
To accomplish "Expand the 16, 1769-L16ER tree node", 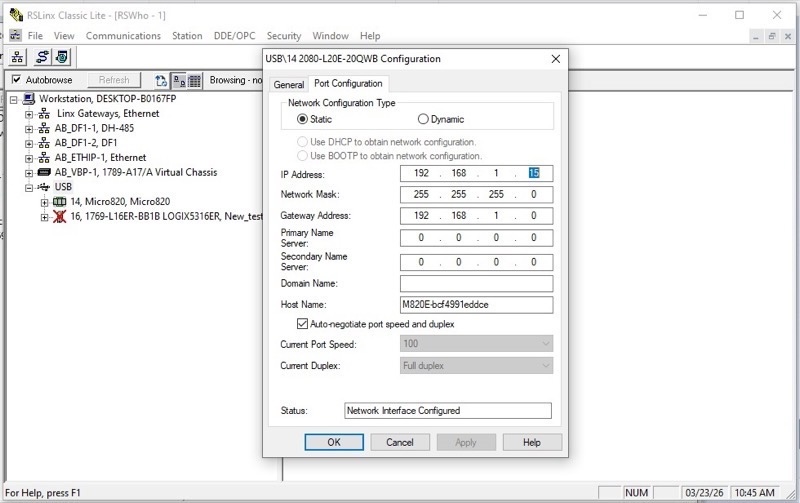I will [x=44, y=217].
